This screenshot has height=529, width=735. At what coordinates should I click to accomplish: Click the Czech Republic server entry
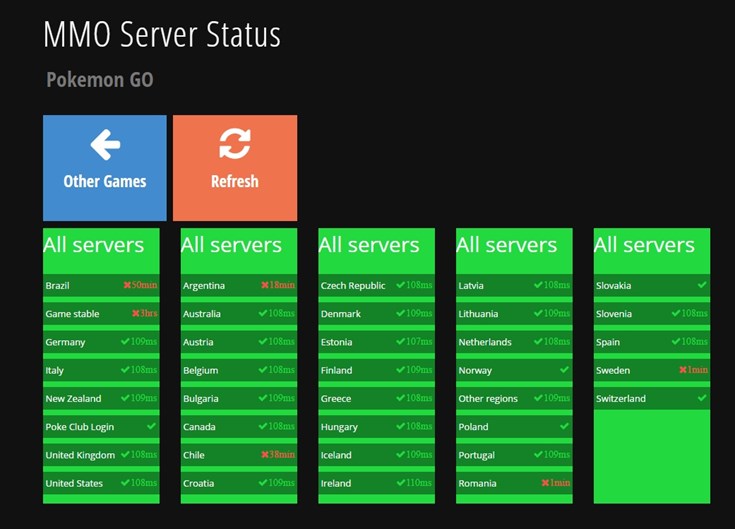376,285
